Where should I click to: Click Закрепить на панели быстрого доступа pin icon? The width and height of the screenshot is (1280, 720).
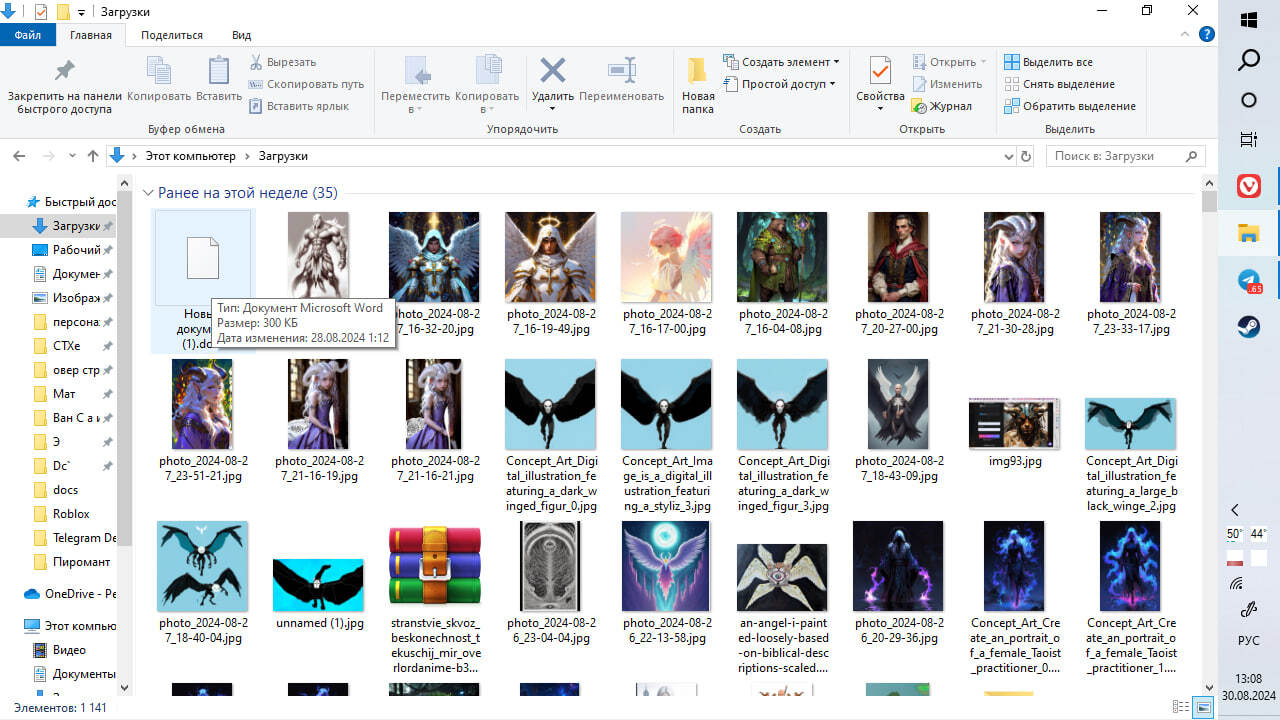point(64,72)
